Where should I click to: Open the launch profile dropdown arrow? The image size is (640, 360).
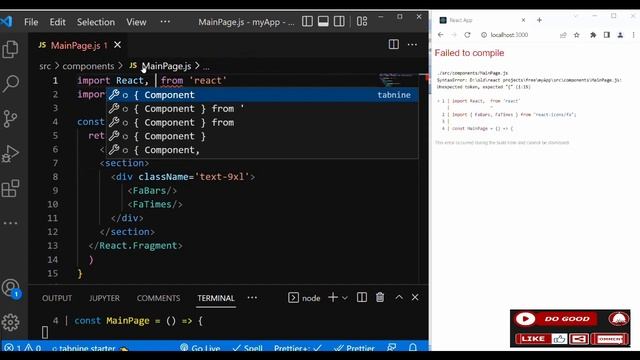click(x=345, y=298)
